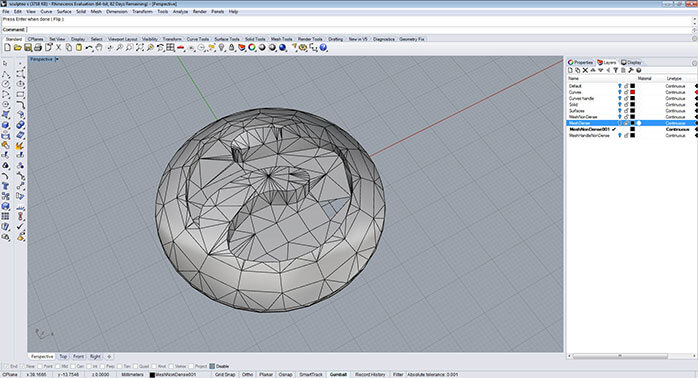Screen dimensions: 698x378
Task: Print using the printer icon
Action: (x=38, y=48)
